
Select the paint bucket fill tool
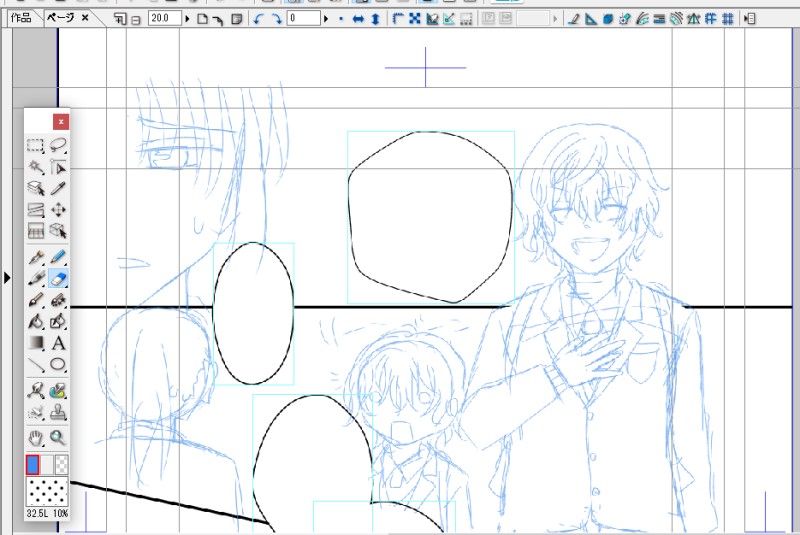[35, 321]
